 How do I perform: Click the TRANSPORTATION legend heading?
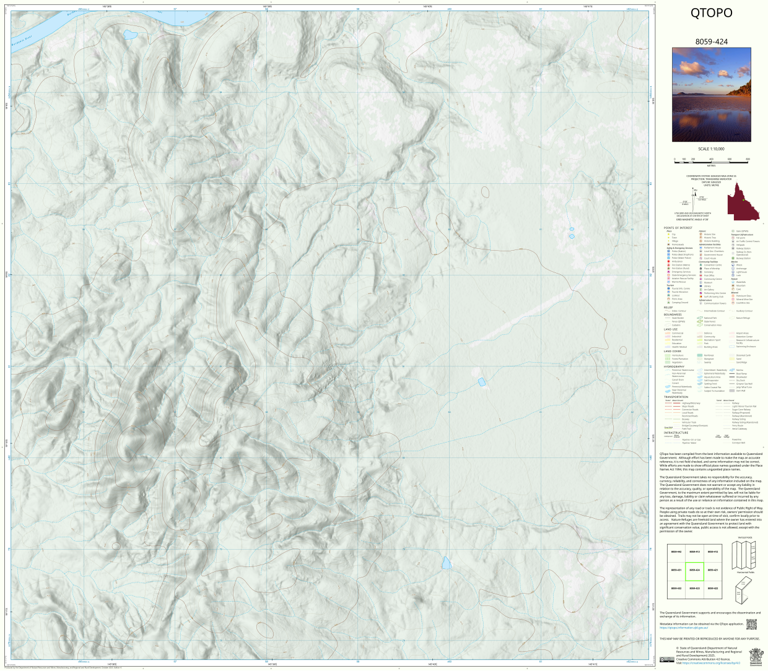(x=676, y=397)
